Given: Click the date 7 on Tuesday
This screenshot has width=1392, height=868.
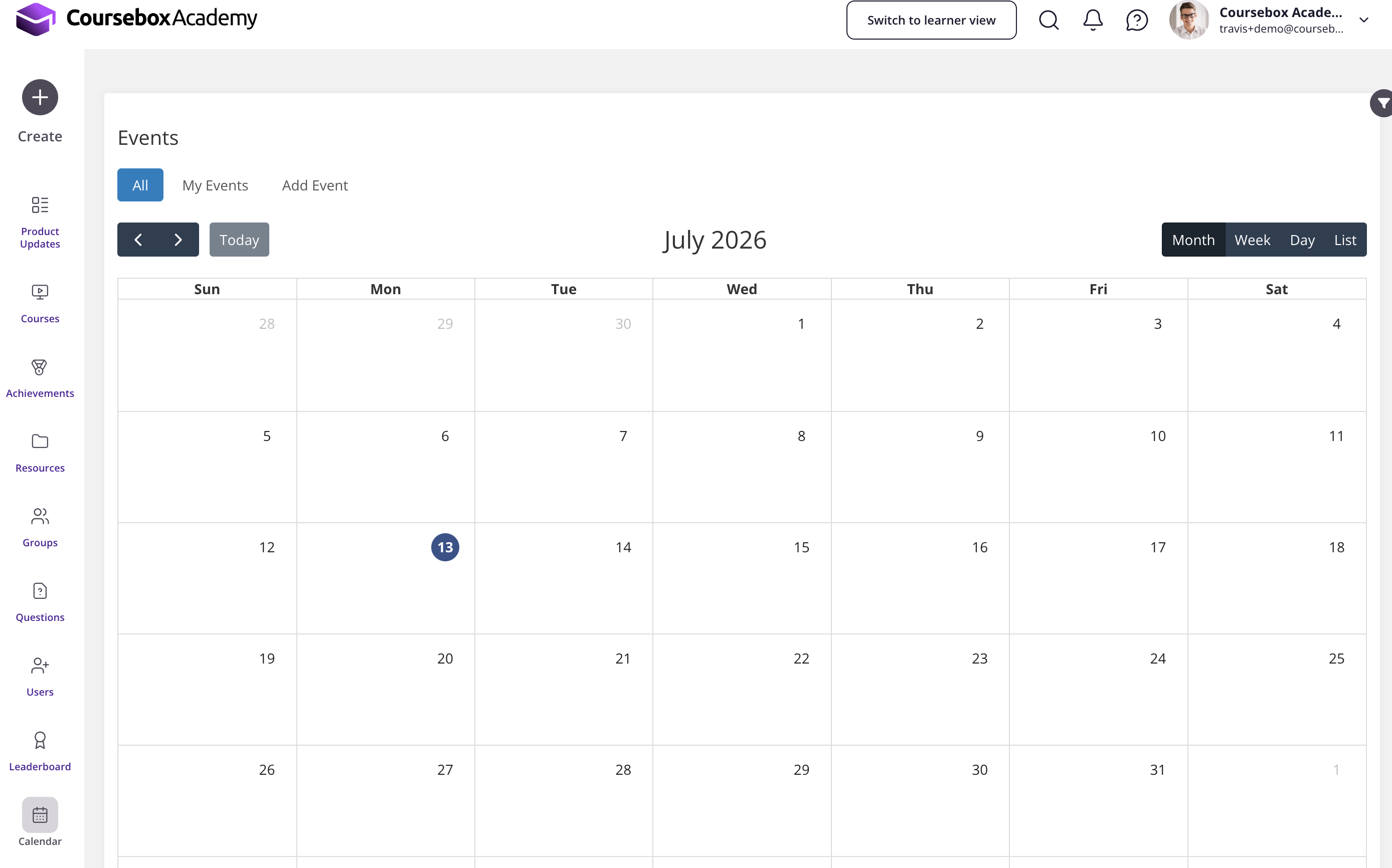Looking at the screenshot, I should click(623, 436).
